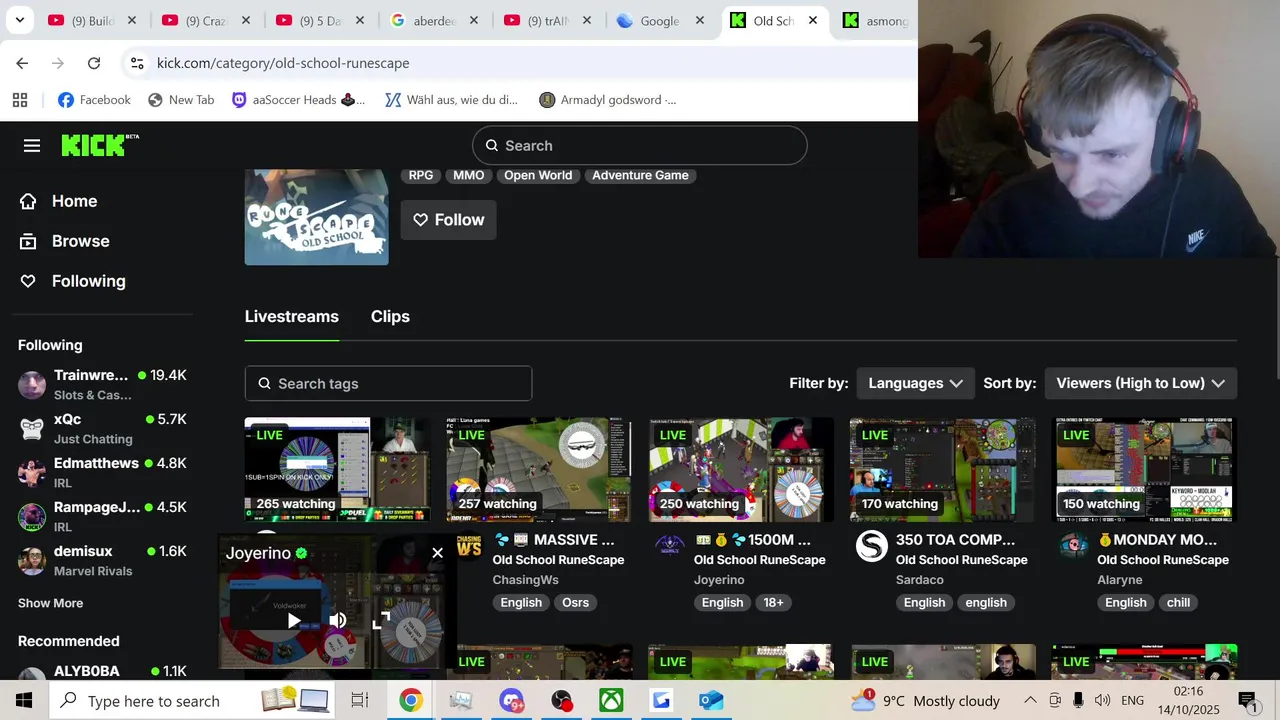Image resolution: width=1280 pixels, height=720 pixels.
Task: Click the 18+ tag on Joyerino stream
Action: pyautogui.click(x=773, y=603)
